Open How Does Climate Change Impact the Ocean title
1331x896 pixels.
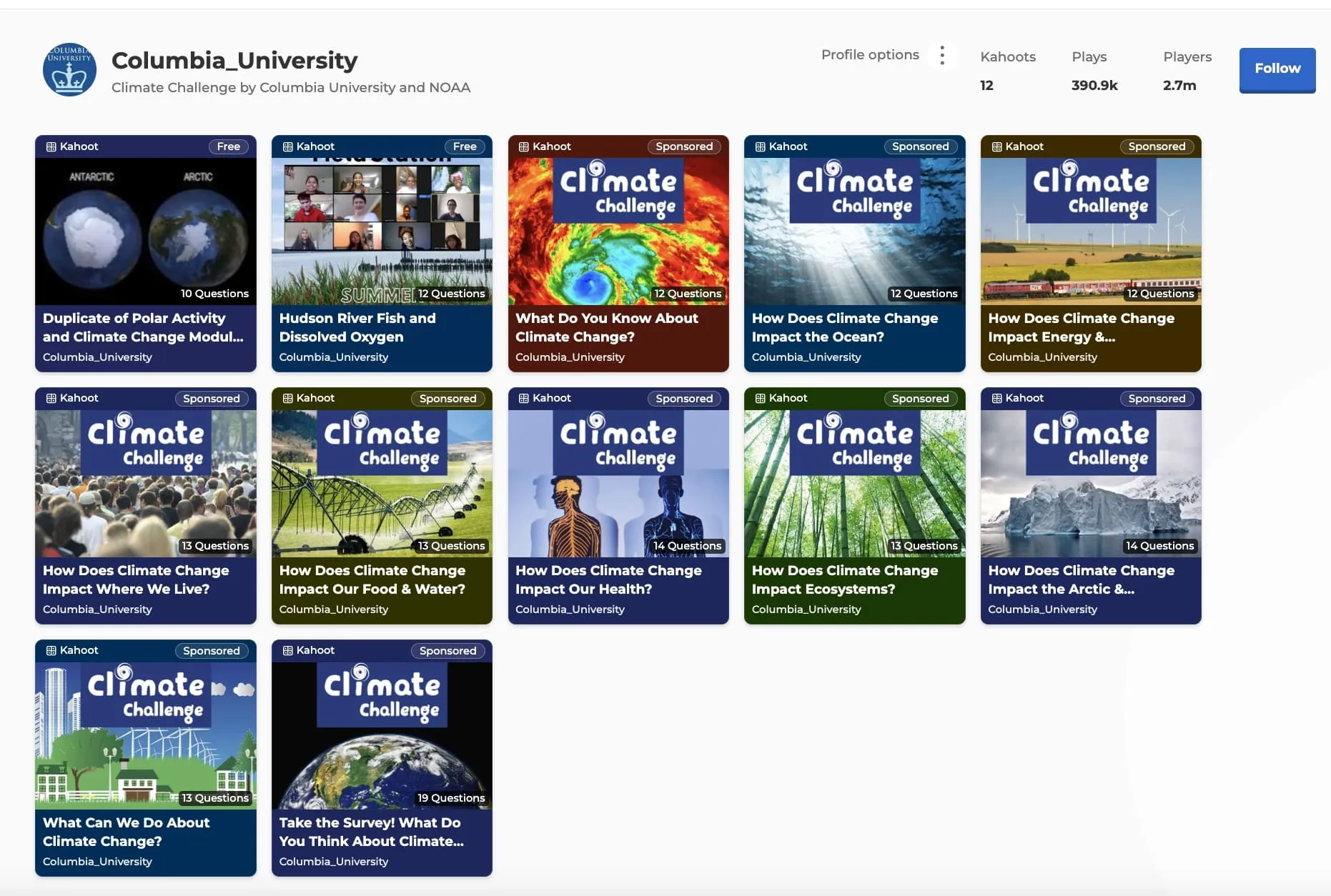(x=845, y=327)
